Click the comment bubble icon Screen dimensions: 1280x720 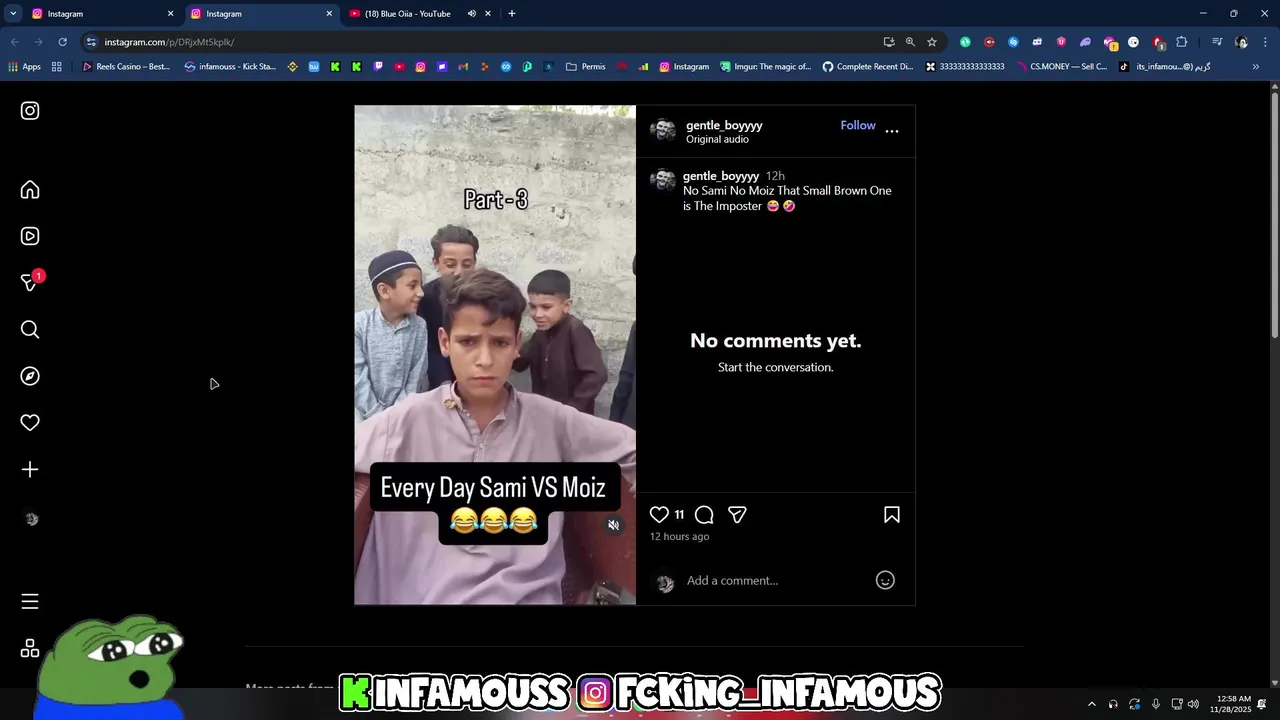click(704, 514)
